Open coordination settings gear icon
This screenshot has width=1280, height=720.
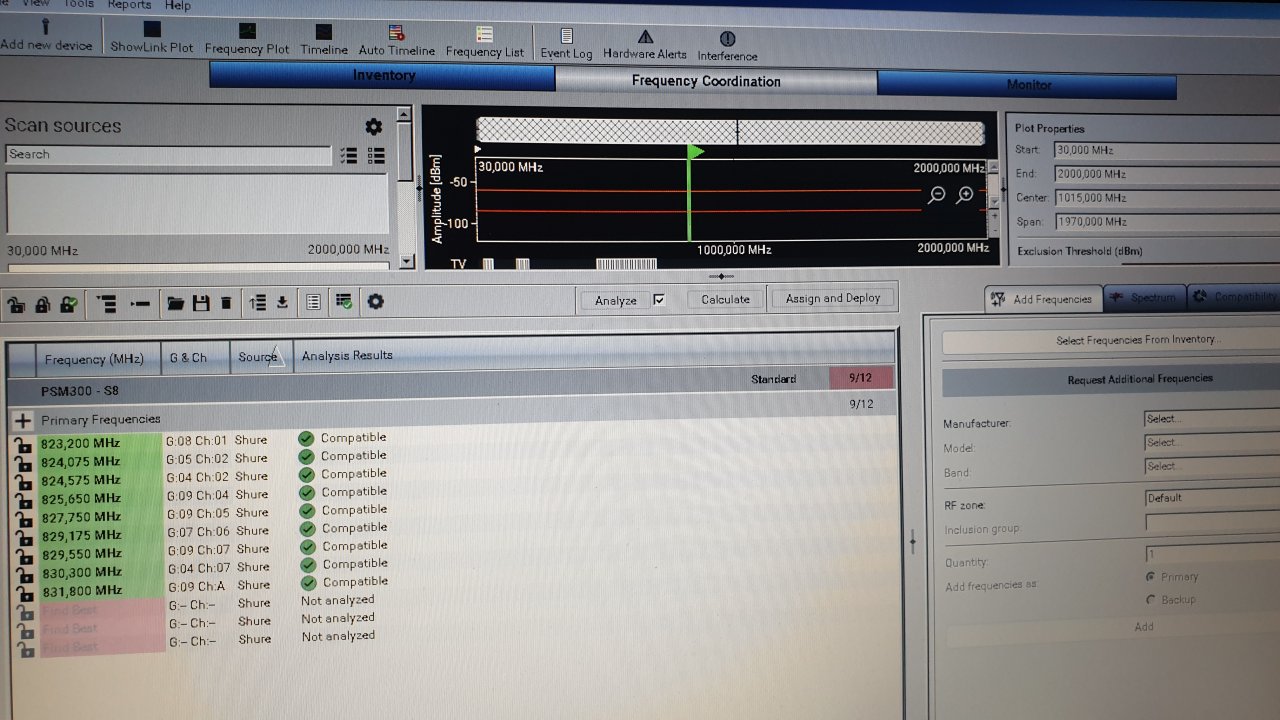coord(375,301)
